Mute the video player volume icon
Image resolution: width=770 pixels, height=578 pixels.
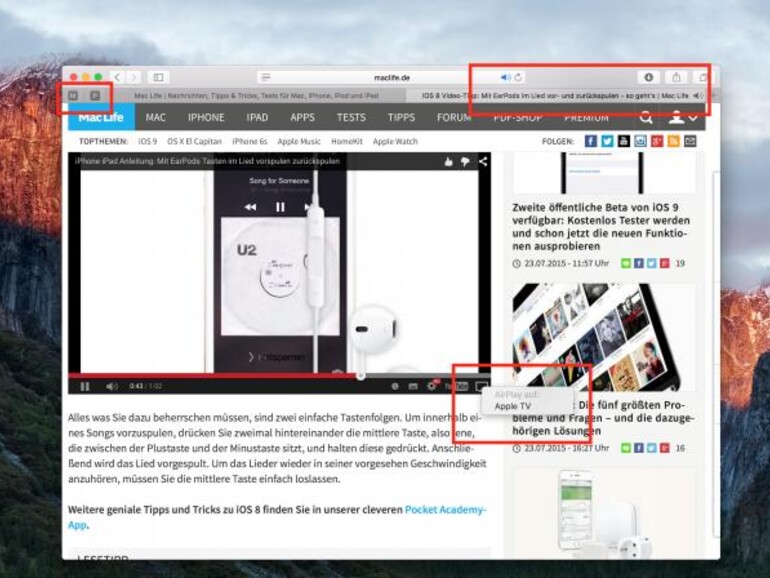click(x=111, y=386)
